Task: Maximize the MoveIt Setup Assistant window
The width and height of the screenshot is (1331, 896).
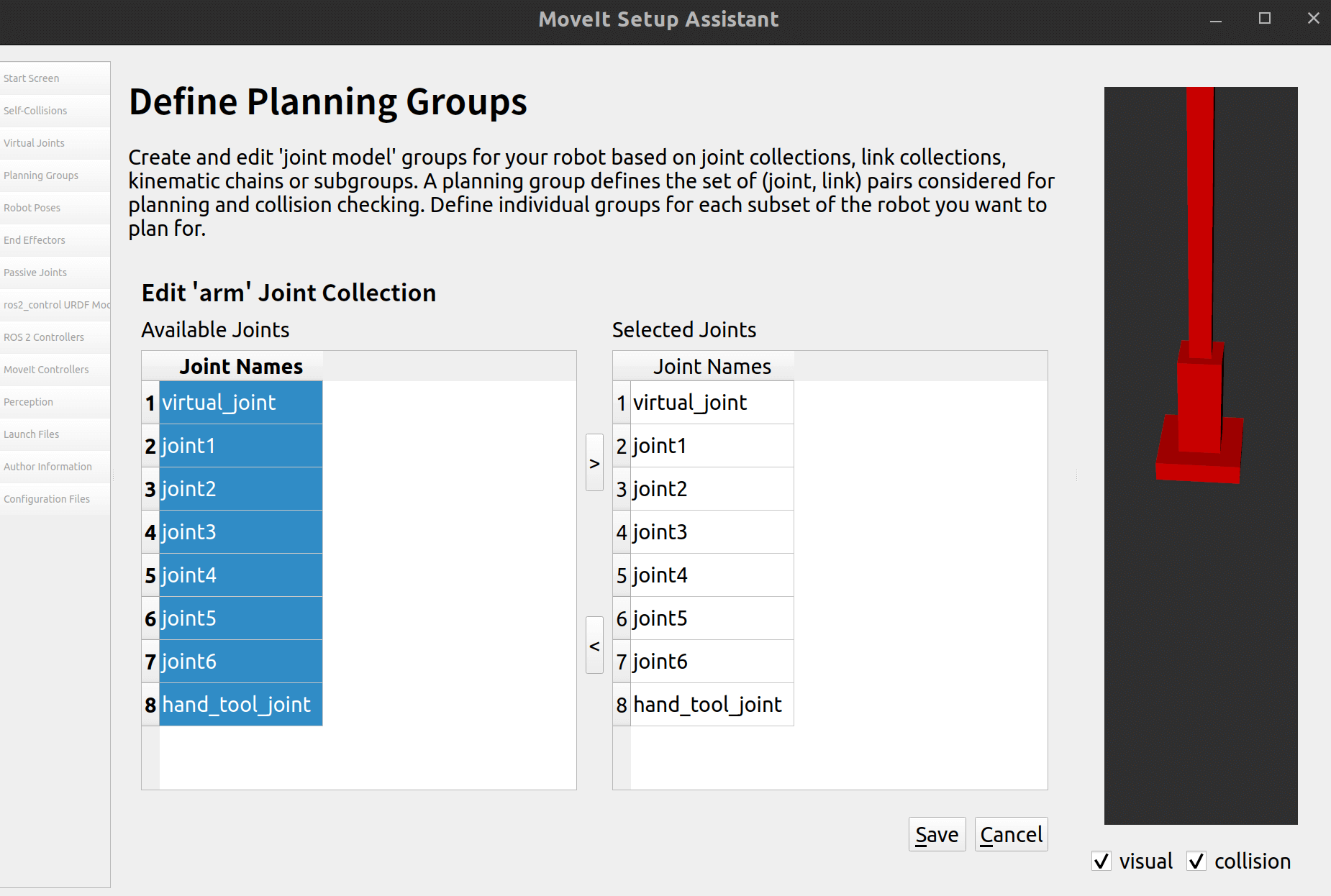Action: pos(1264,19)
